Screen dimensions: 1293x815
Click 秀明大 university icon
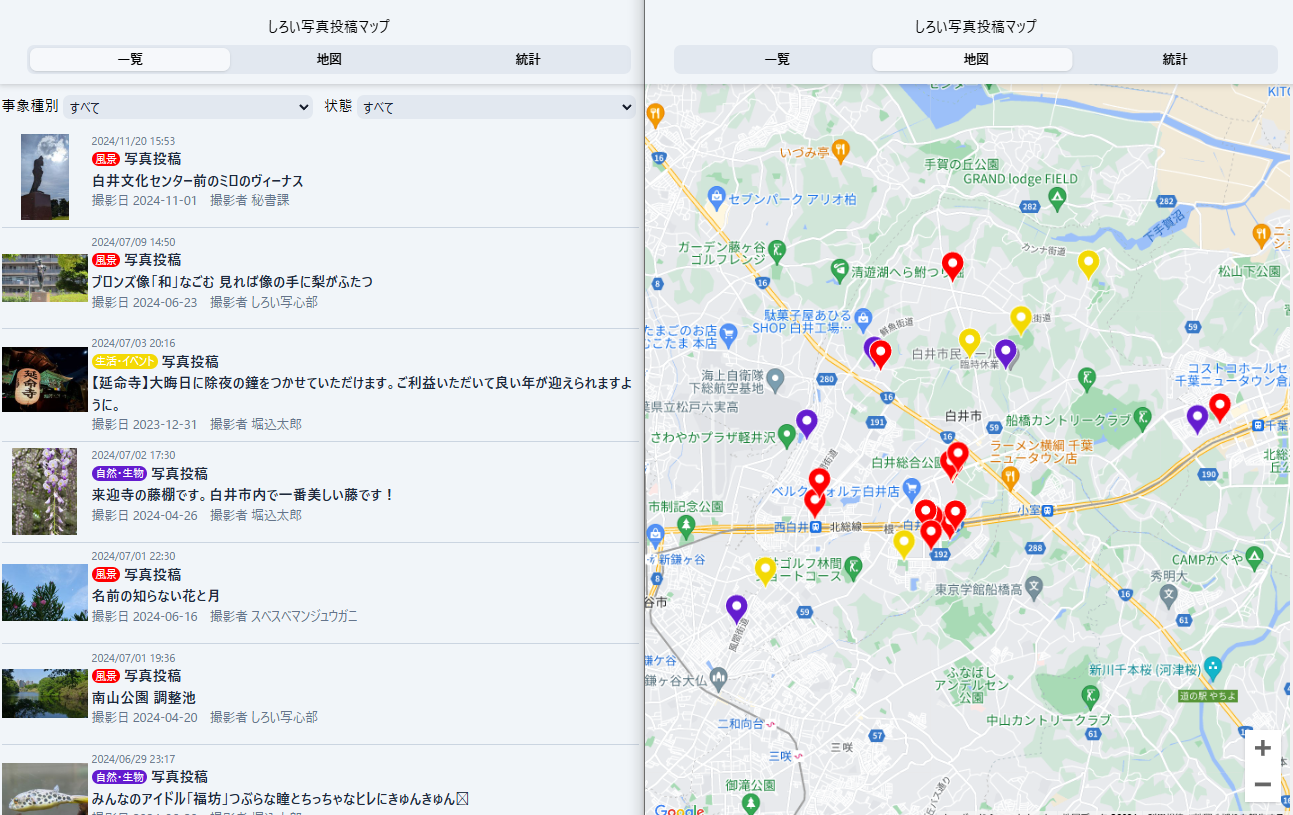(x=1168, y=596)
